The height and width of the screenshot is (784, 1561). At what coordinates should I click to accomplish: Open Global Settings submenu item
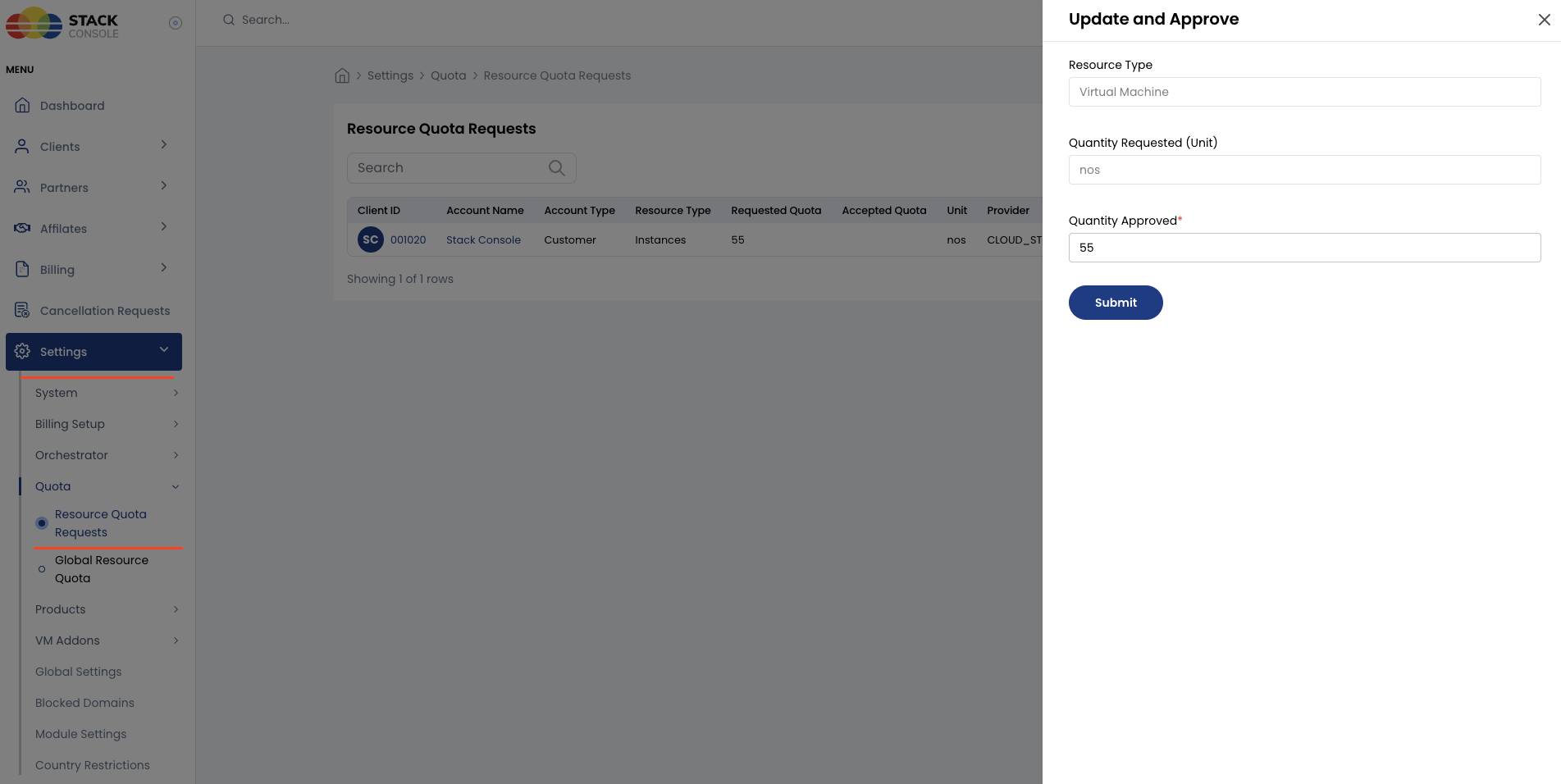tap(78, 672)
